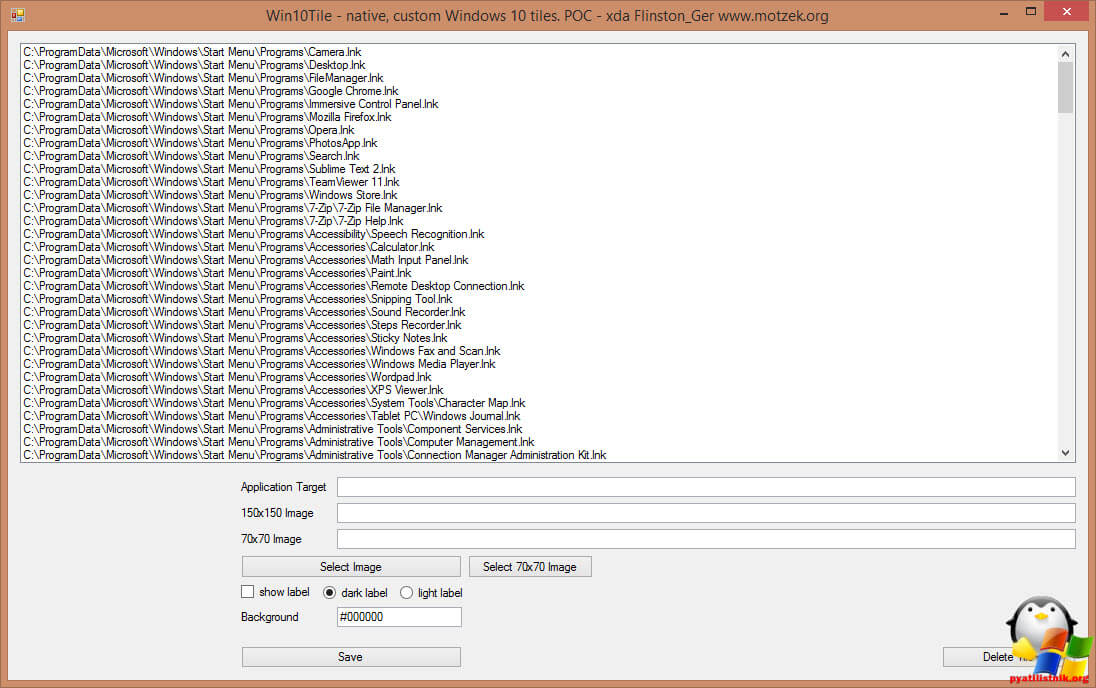Viewport: 1096px width, 688px height.
Task: Enable the show label checkbox
Action: click(247, 592)
